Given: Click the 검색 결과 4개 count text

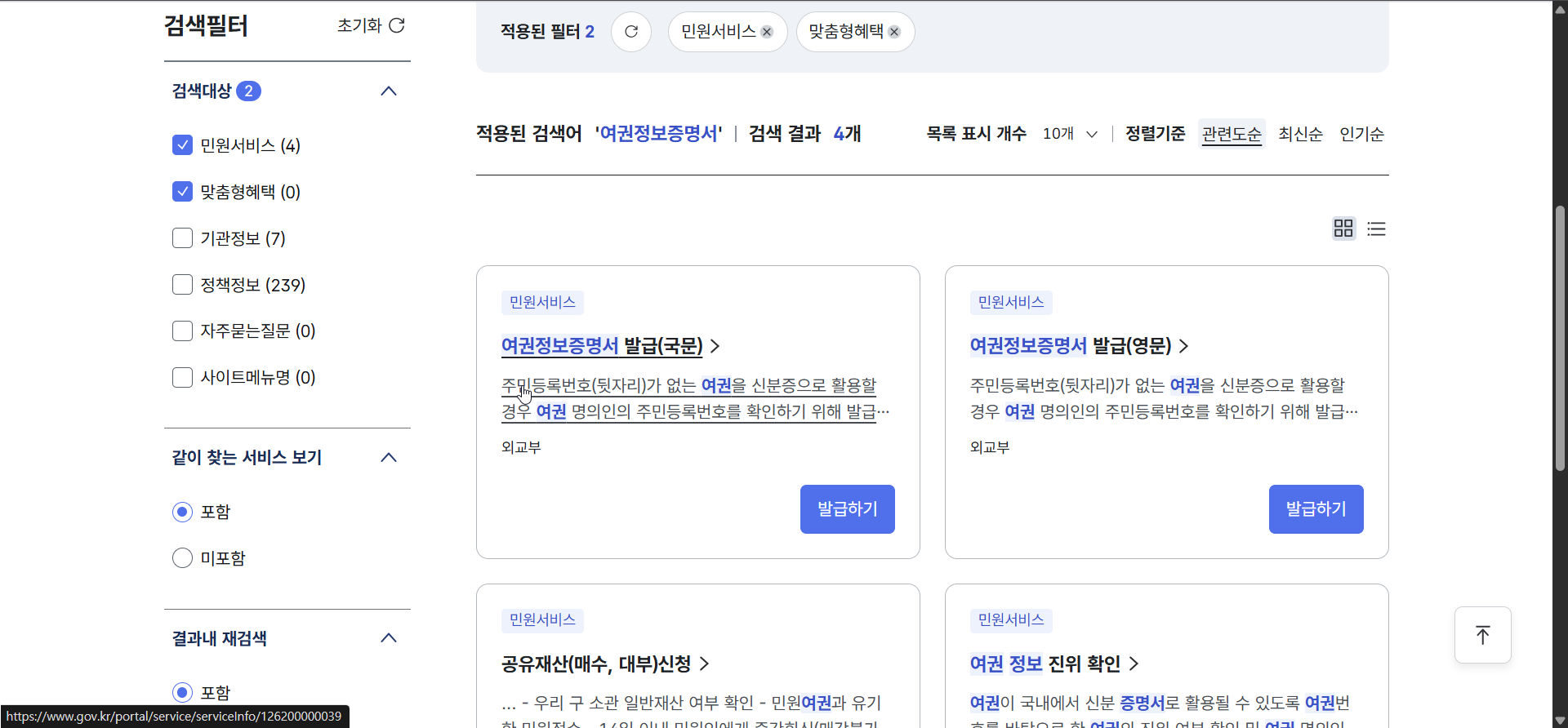Looking at the screenshot, I should point(804,134).
